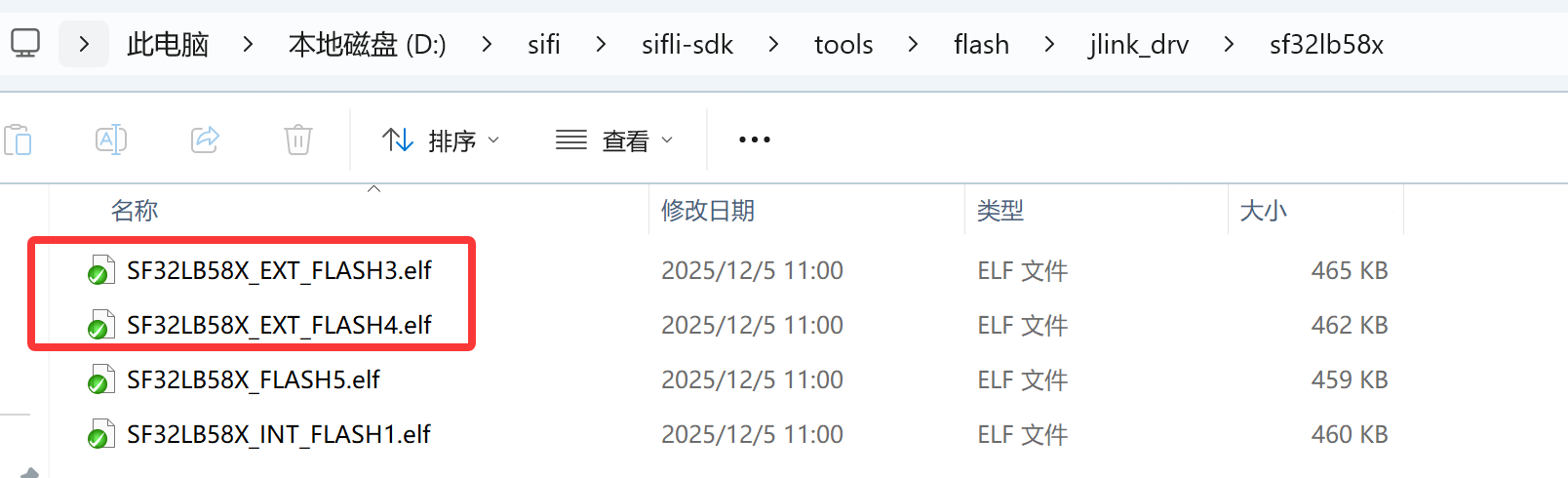Click the delete trash icon

(298, 140)
